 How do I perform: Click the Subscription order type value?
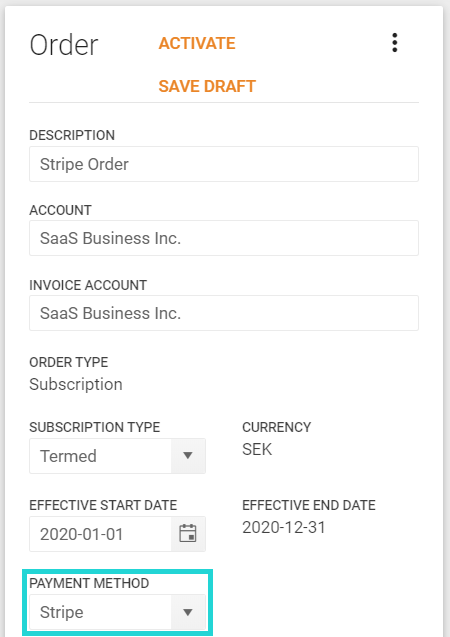pos(76,384)
